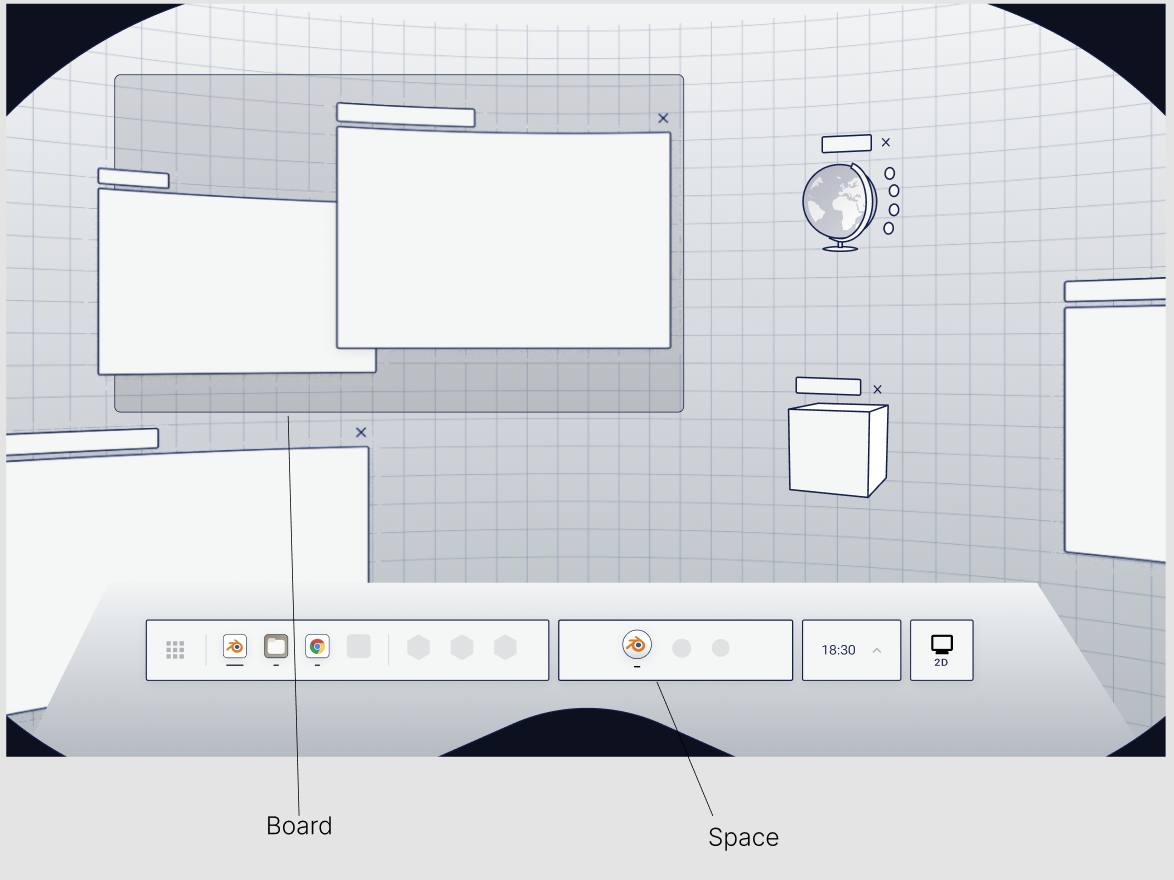The image size is (1174, 880).
Task: Launch Blender from the taskbar
Action: 235,647
